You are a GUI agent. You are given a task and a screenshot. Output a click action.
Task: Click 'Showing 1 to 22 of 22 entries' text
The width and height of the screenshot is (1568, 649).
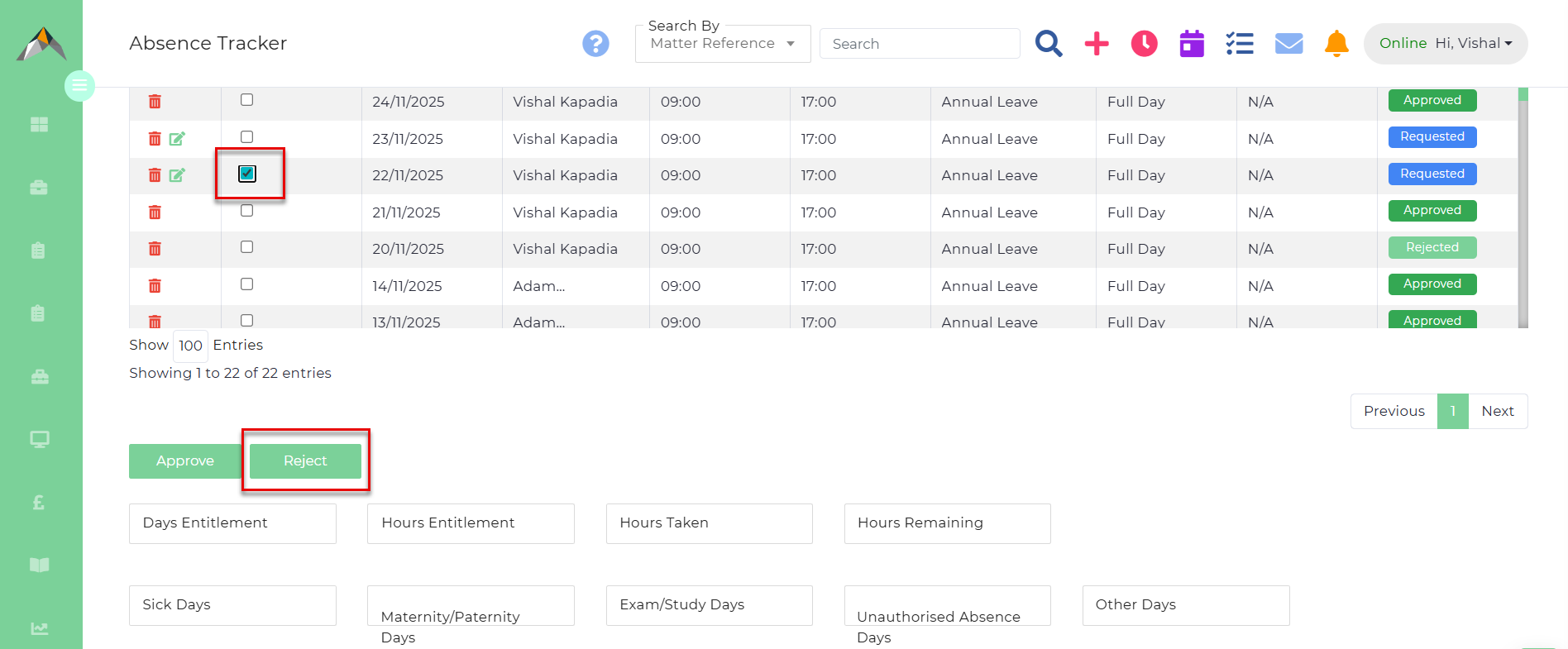tap(230, 373)
